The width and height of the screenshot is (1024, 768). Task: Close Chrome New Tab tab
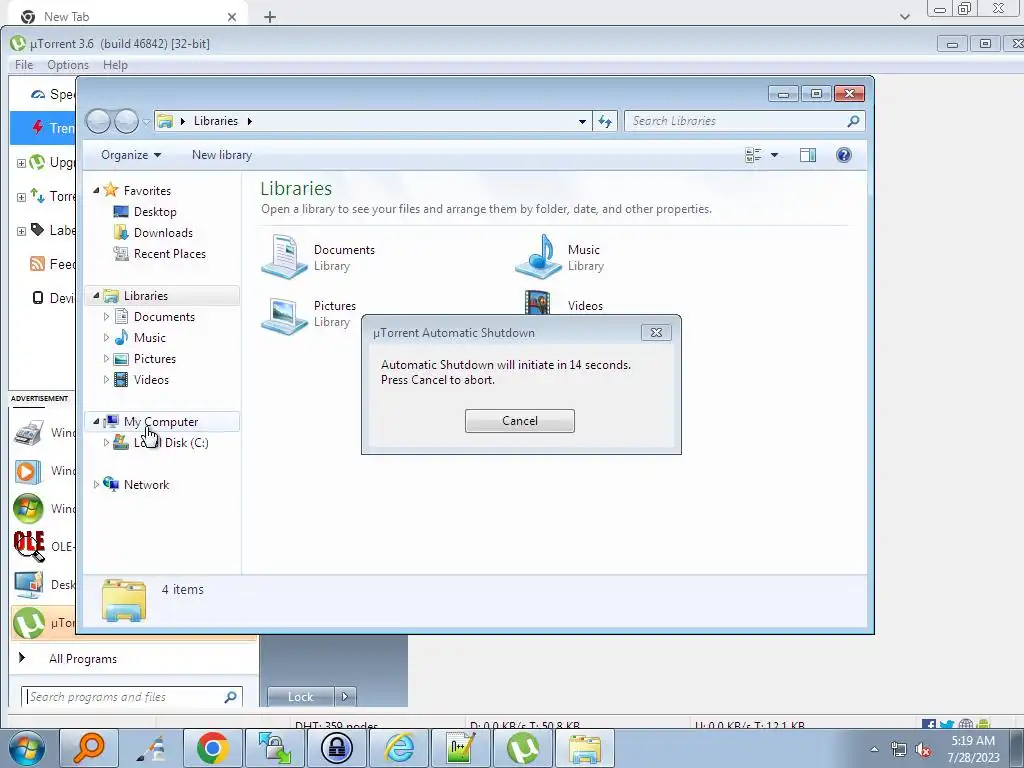point(232,17)
